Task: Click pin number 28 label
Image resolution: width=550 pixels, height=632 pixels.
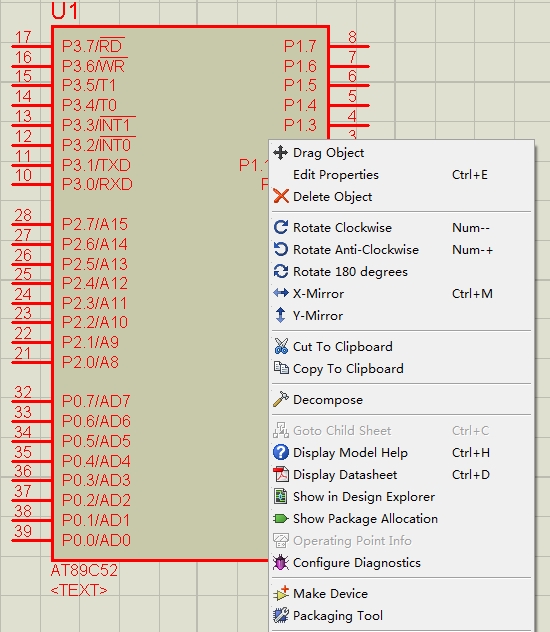Action: (23, 215)
